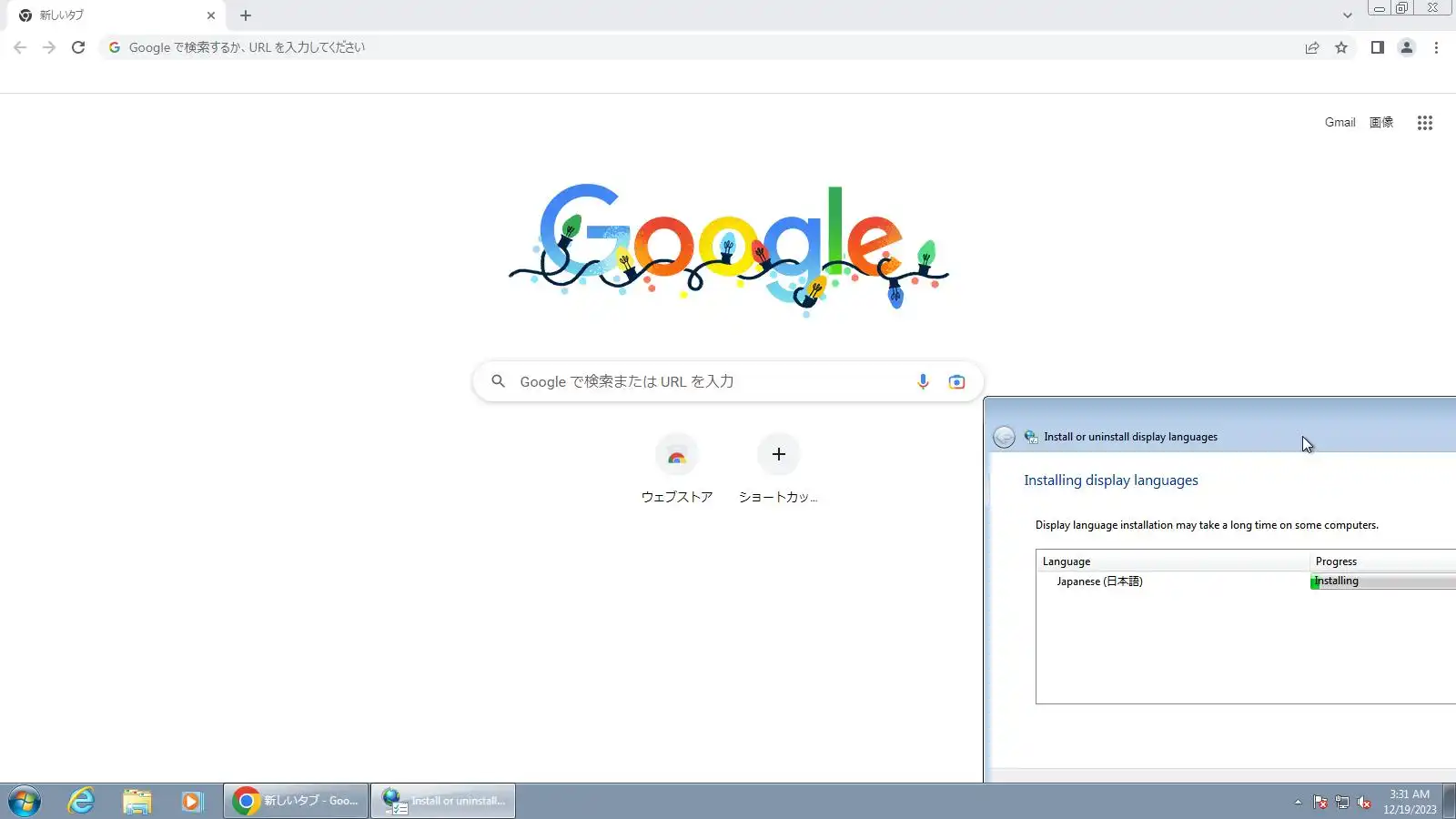Open the Action Center flag icon
This screenshot has width=1456, height=819.
point(1320,802)
